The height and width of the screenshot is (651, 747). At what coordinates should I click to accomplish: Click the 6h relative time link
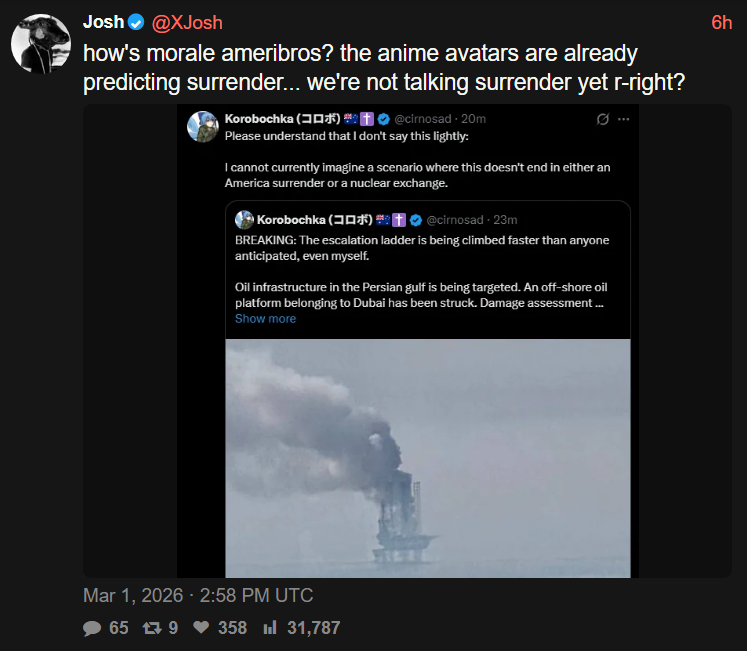[721, 23]
